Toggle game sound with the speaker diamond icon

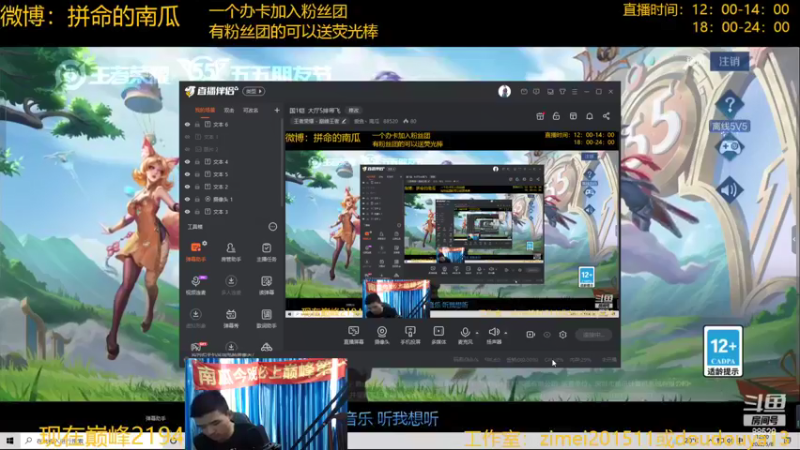(x=730, y=190)
